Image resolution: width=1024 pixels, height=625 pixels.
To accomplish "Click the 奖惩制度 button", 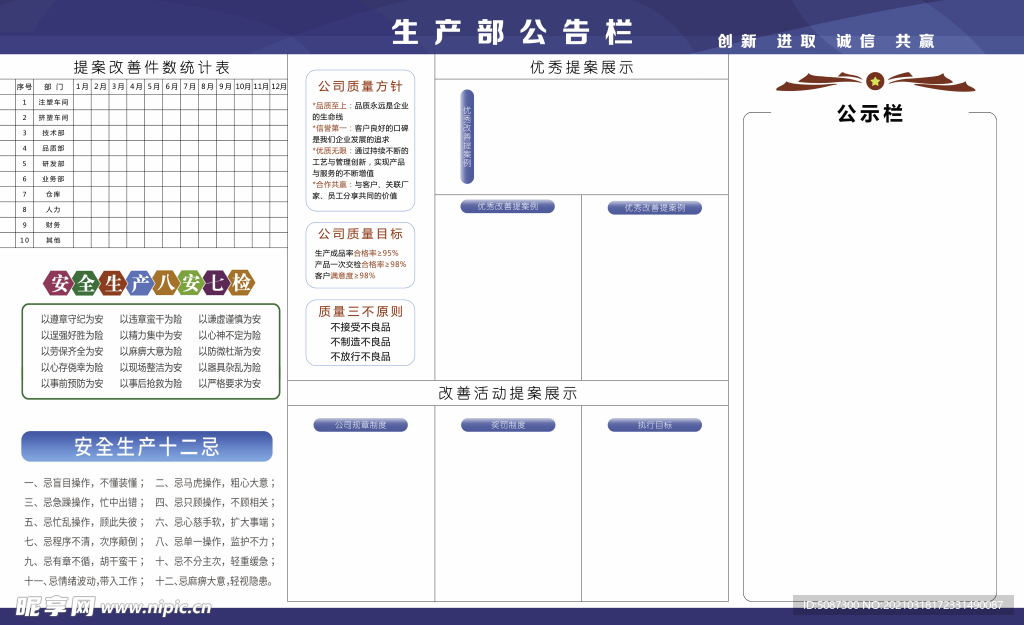I will [506, 424].
